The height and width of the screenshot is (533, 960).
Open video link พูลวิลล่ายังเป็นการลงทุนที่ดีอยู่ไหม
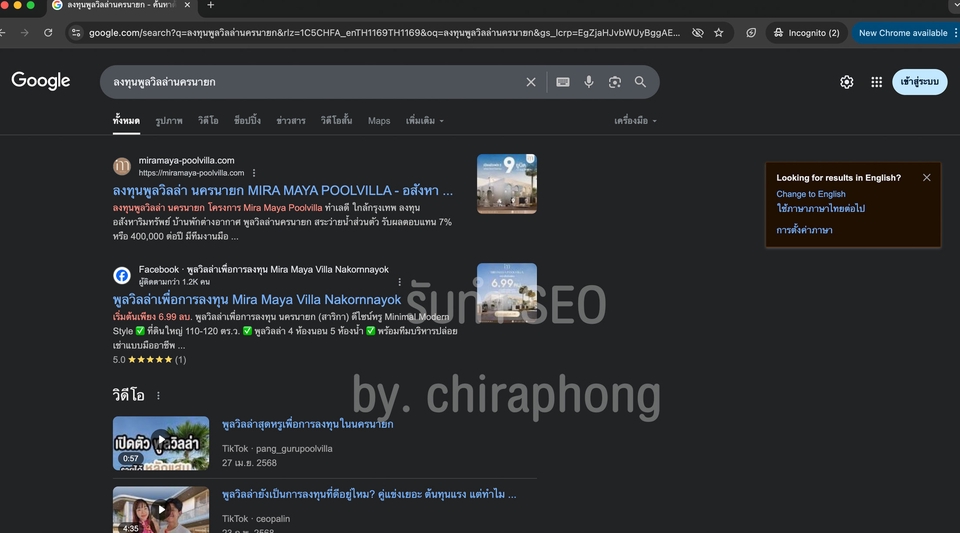(369, 494)
